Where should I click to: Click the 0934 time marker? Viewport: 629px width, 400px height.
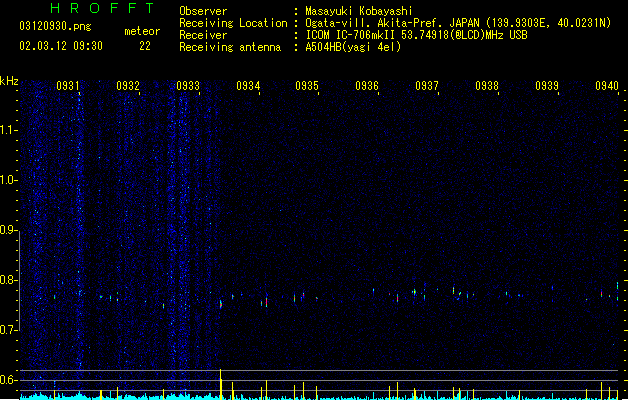tap(248, 86)
